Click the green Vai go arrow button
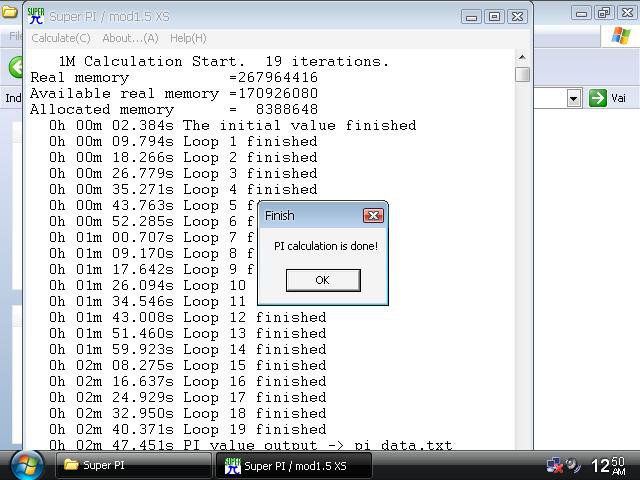Image resolution: width=640 pixels, height=480 pixels. (598, 98)
